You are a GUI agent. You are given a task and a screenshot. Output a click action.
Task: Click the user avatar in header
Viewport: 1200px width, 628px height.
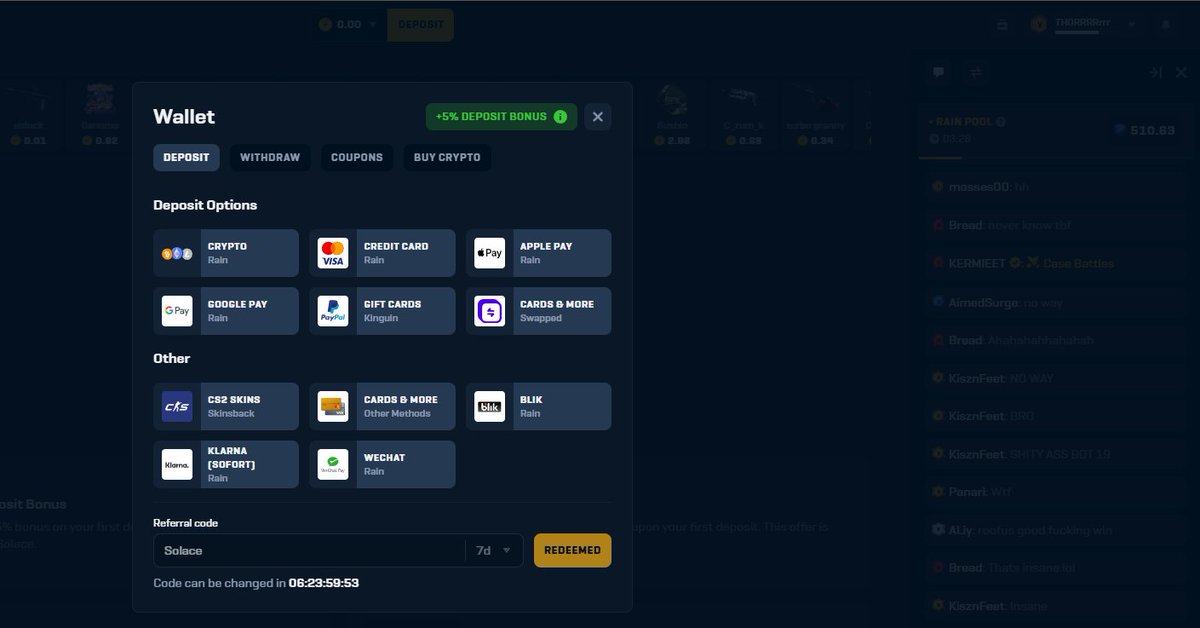click(x=1040, y=25)
